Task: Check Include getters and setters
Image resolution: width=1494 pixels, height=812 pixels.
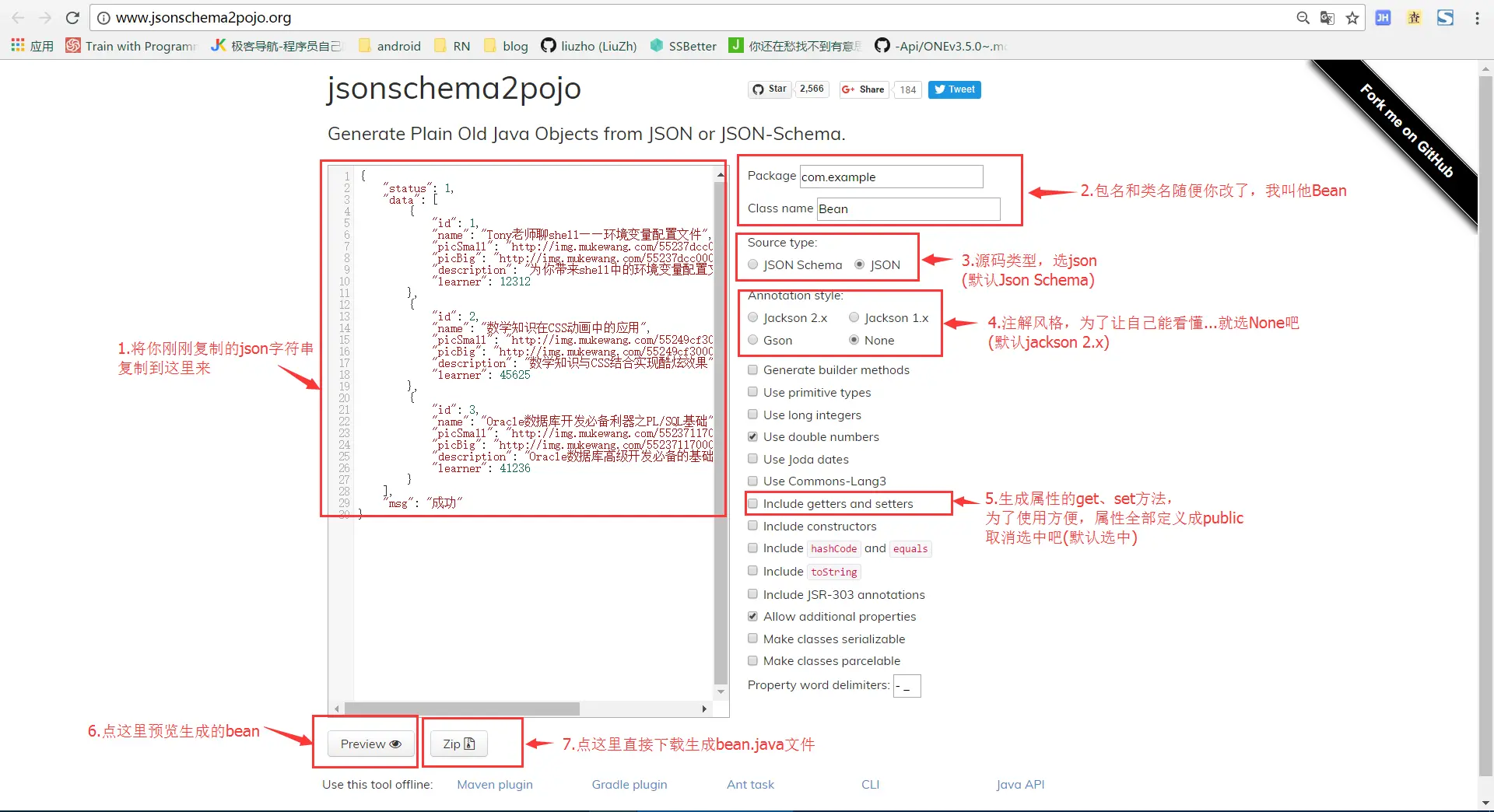Action: click(752, 503)
